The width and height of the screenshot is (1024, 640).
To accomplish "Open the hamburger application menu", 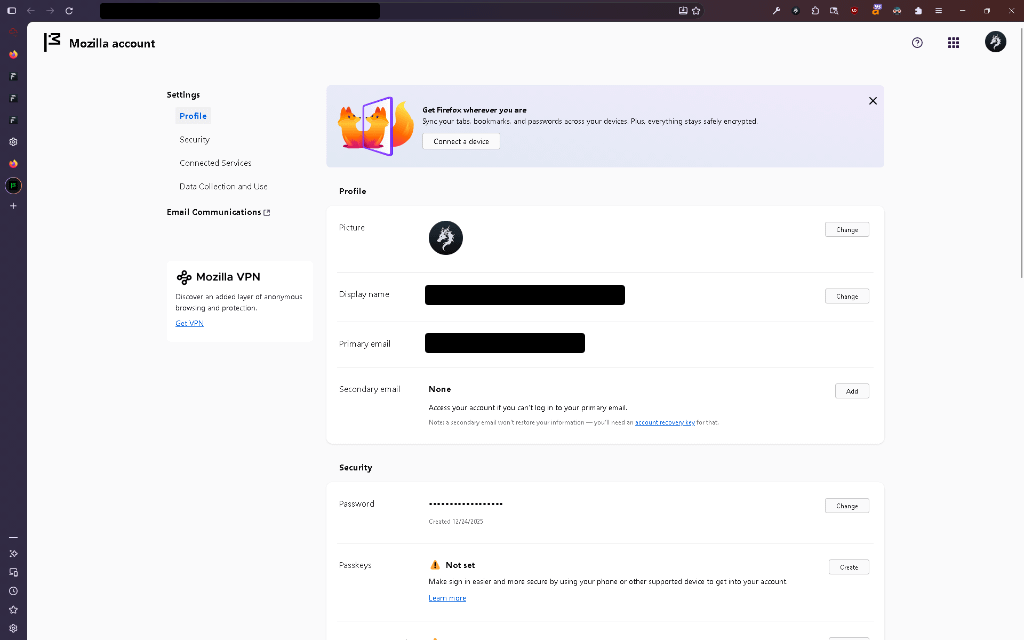I will coord(938,10).
